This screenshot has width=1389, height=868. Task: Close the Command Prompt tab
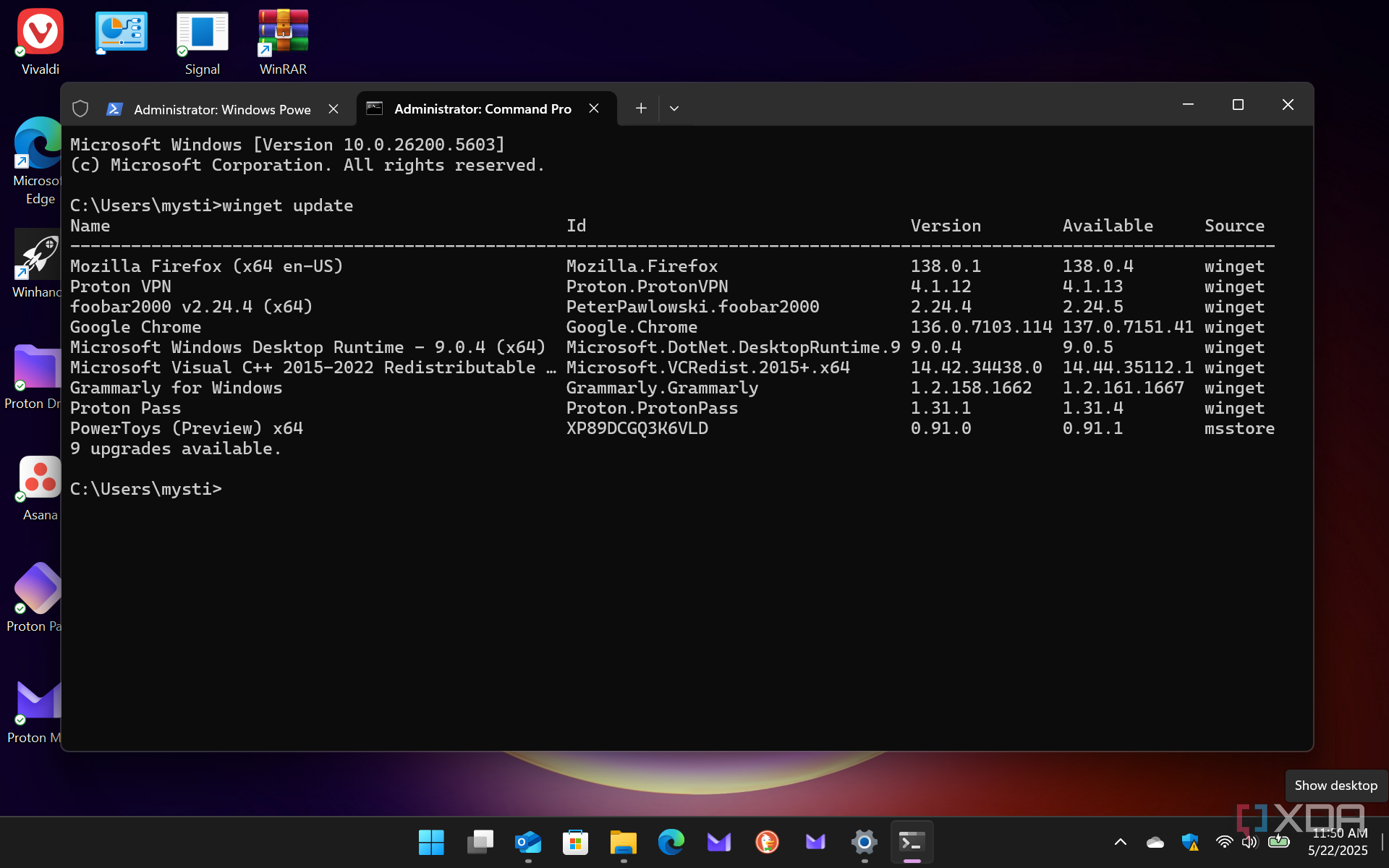tap(594, 109)
